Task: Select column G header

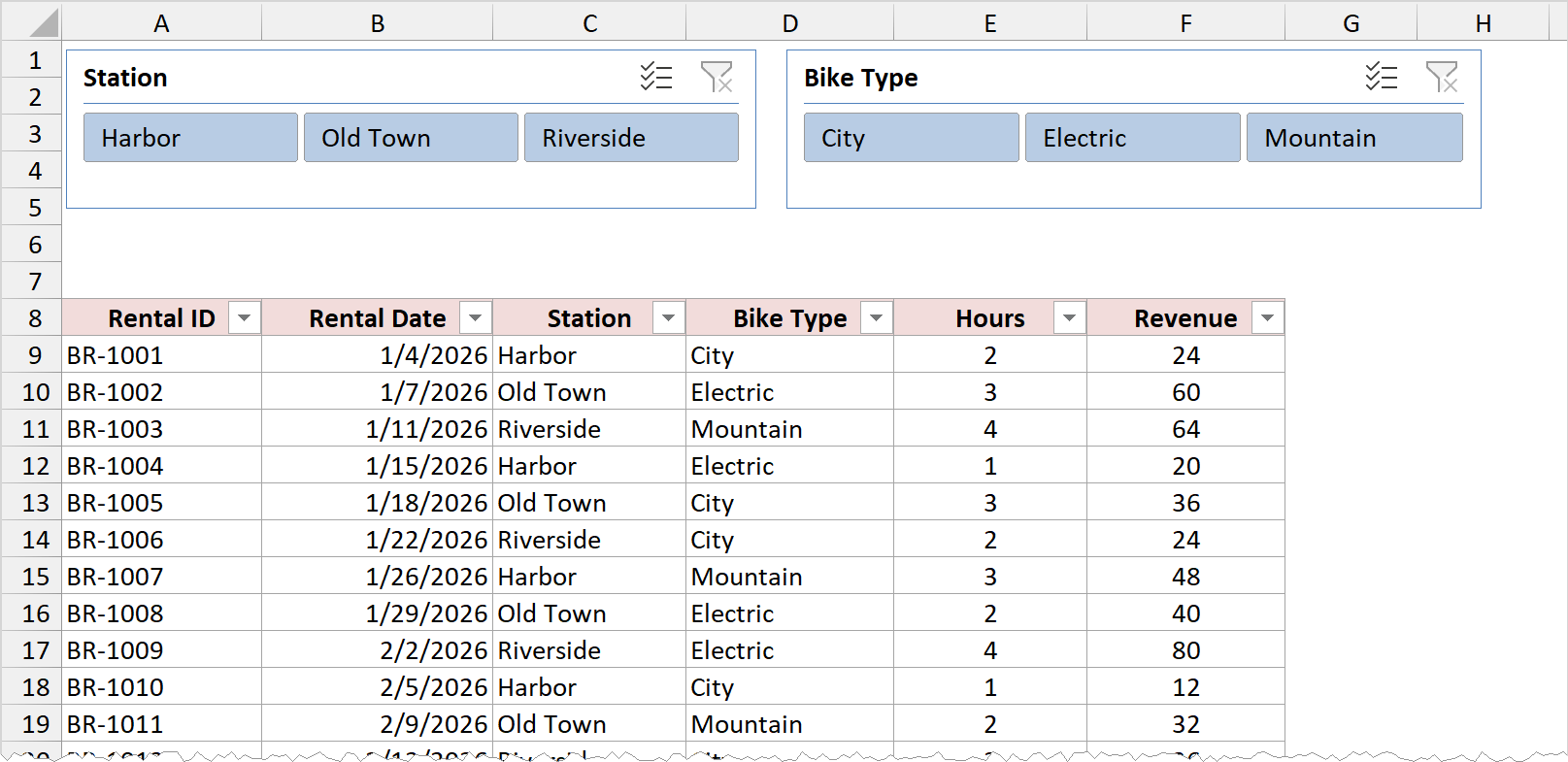Action: tap(1351, 23)
